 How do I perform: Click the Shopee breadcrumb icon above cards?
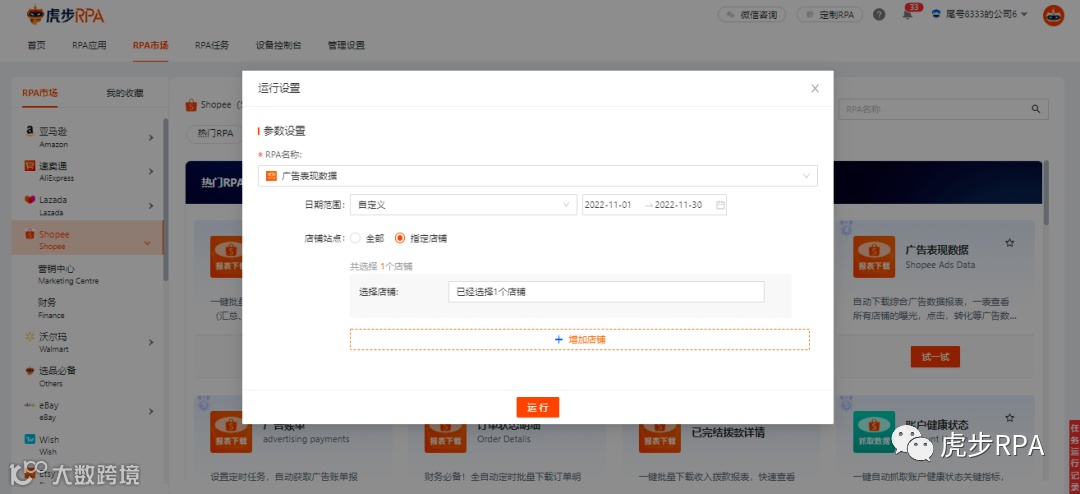[191, 105]
